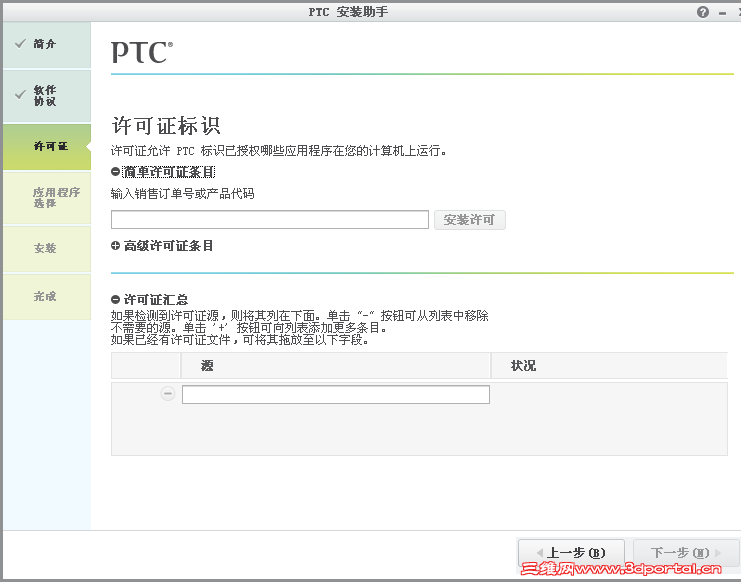Screen dimensions: 741x582
Task: Minimize the PTC 安装助手 window
Action: (x=722, y=13)
